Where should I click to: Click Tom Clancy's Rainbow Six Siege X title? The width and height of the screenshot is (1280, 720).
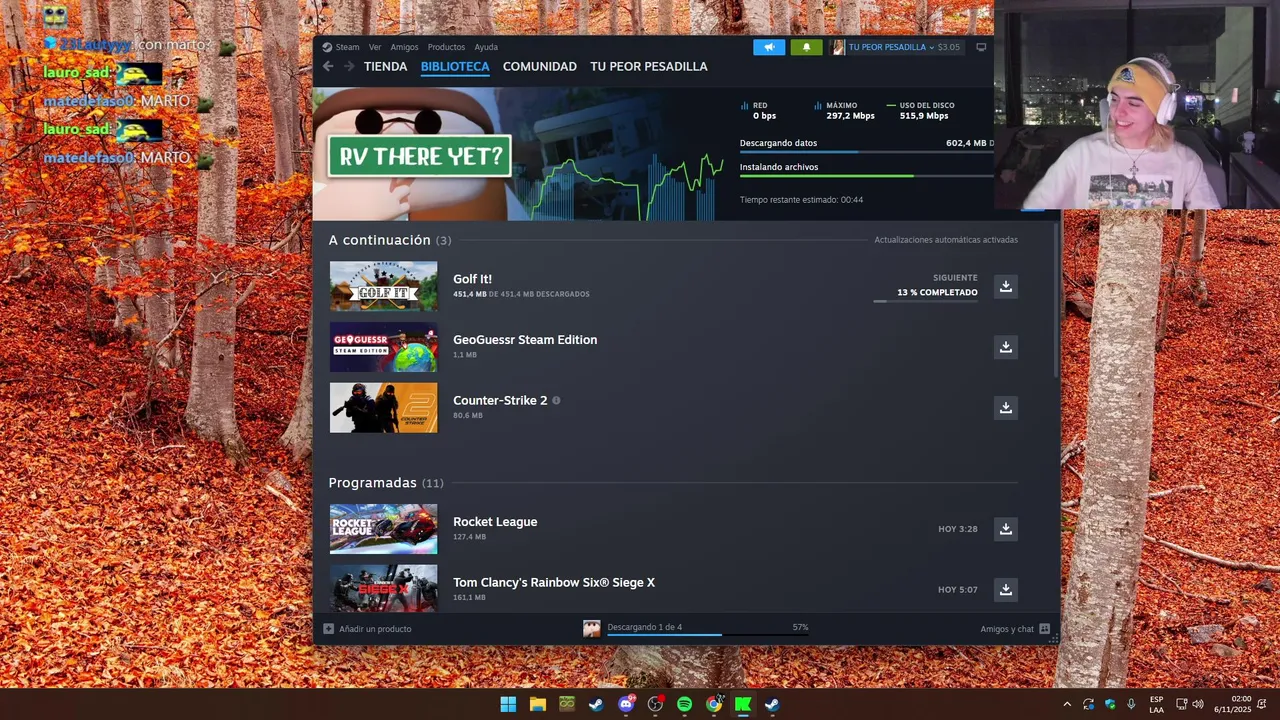tap(554, 582)
